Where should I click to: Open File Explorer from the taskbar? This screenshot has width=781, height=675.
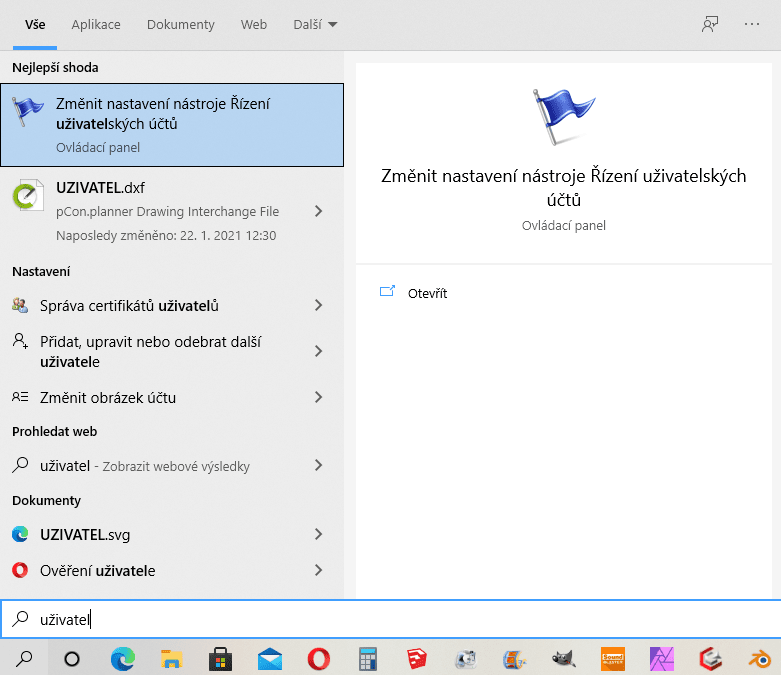click(x=171, y=659)
